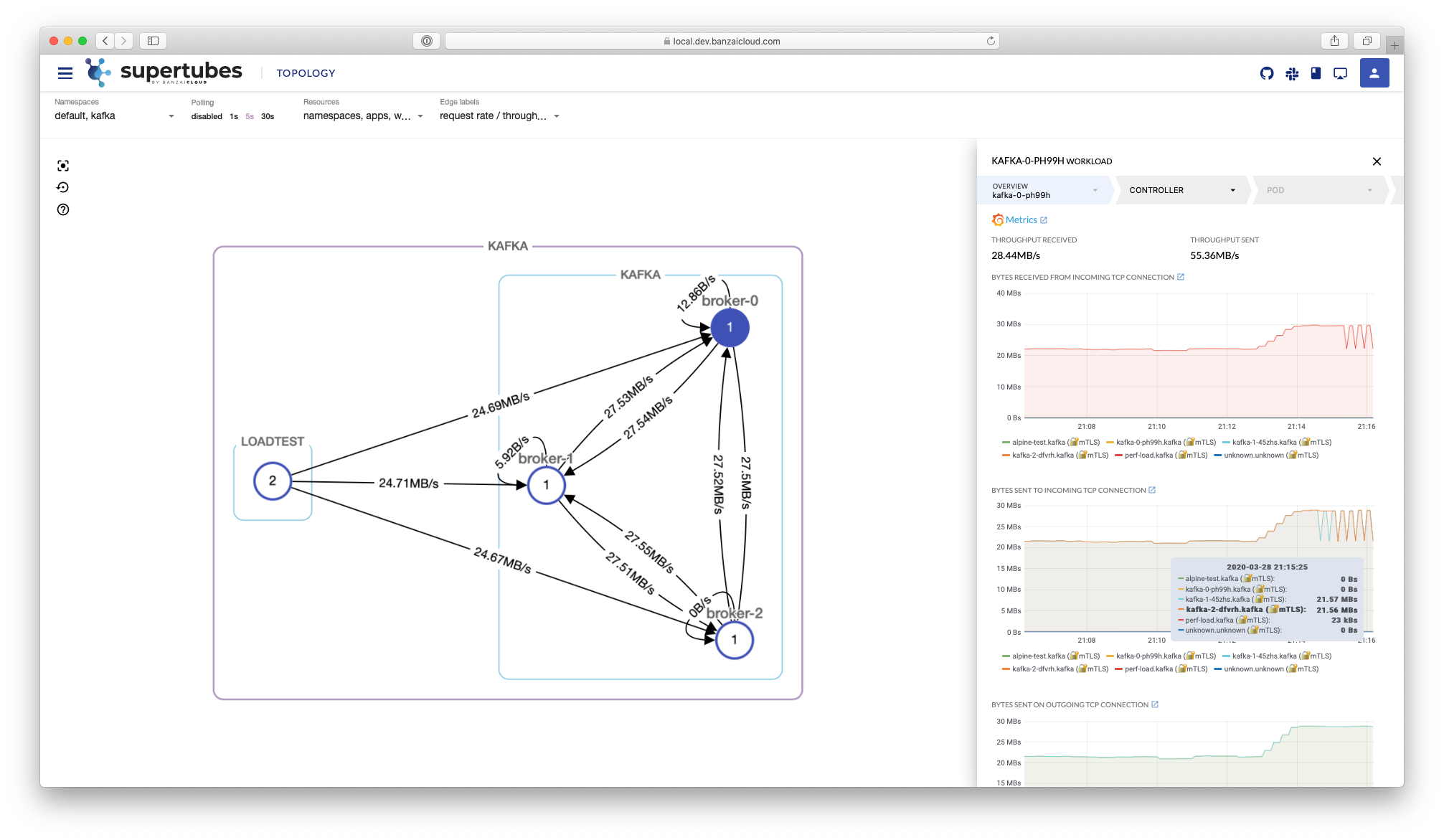
Task: Set polling interval to 30s
Action: [x=268, y=116]
